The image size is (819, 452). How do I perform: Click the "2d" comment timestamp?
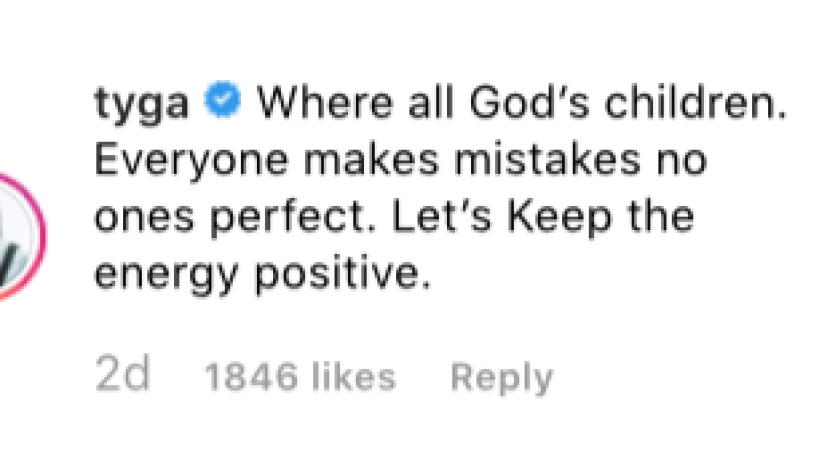(122, 376)
